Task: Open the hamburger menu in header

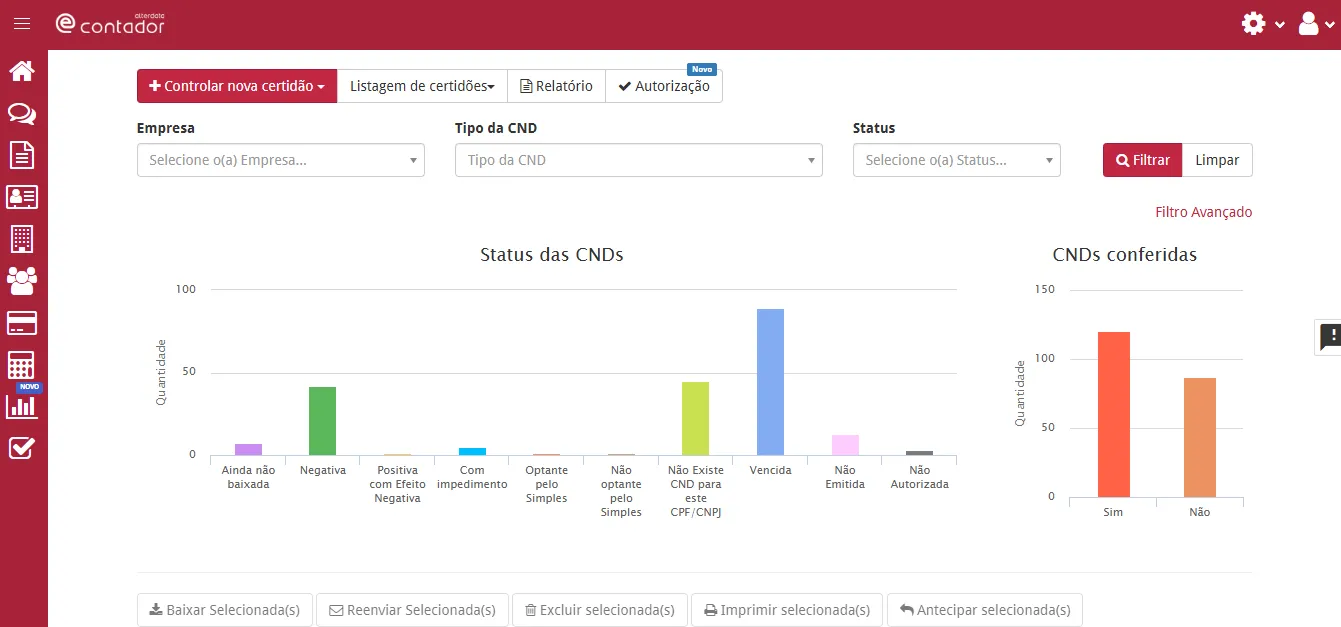Action: pos(22,24)
